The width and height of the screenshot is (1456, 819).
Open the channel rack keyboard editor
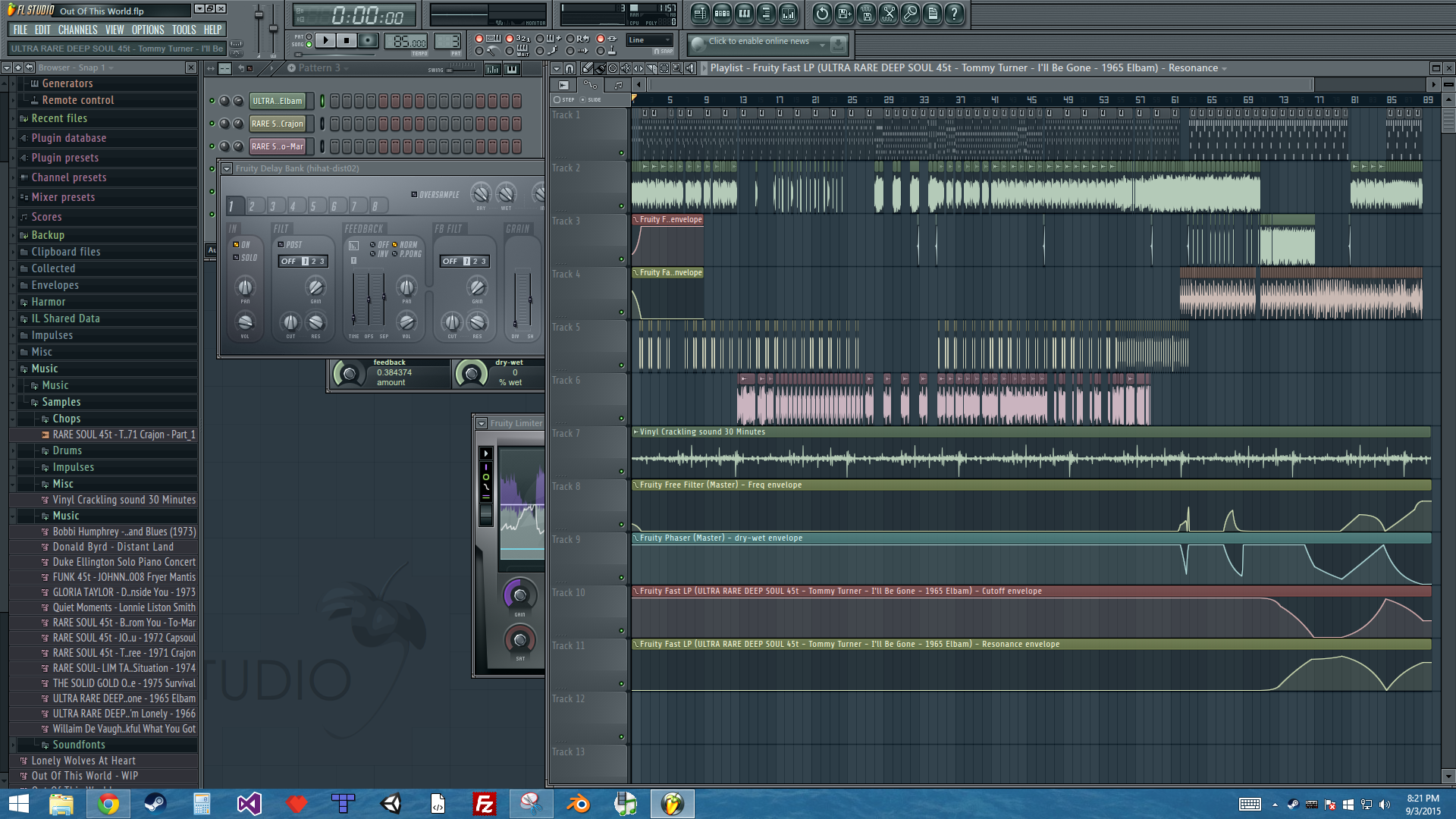512,69
